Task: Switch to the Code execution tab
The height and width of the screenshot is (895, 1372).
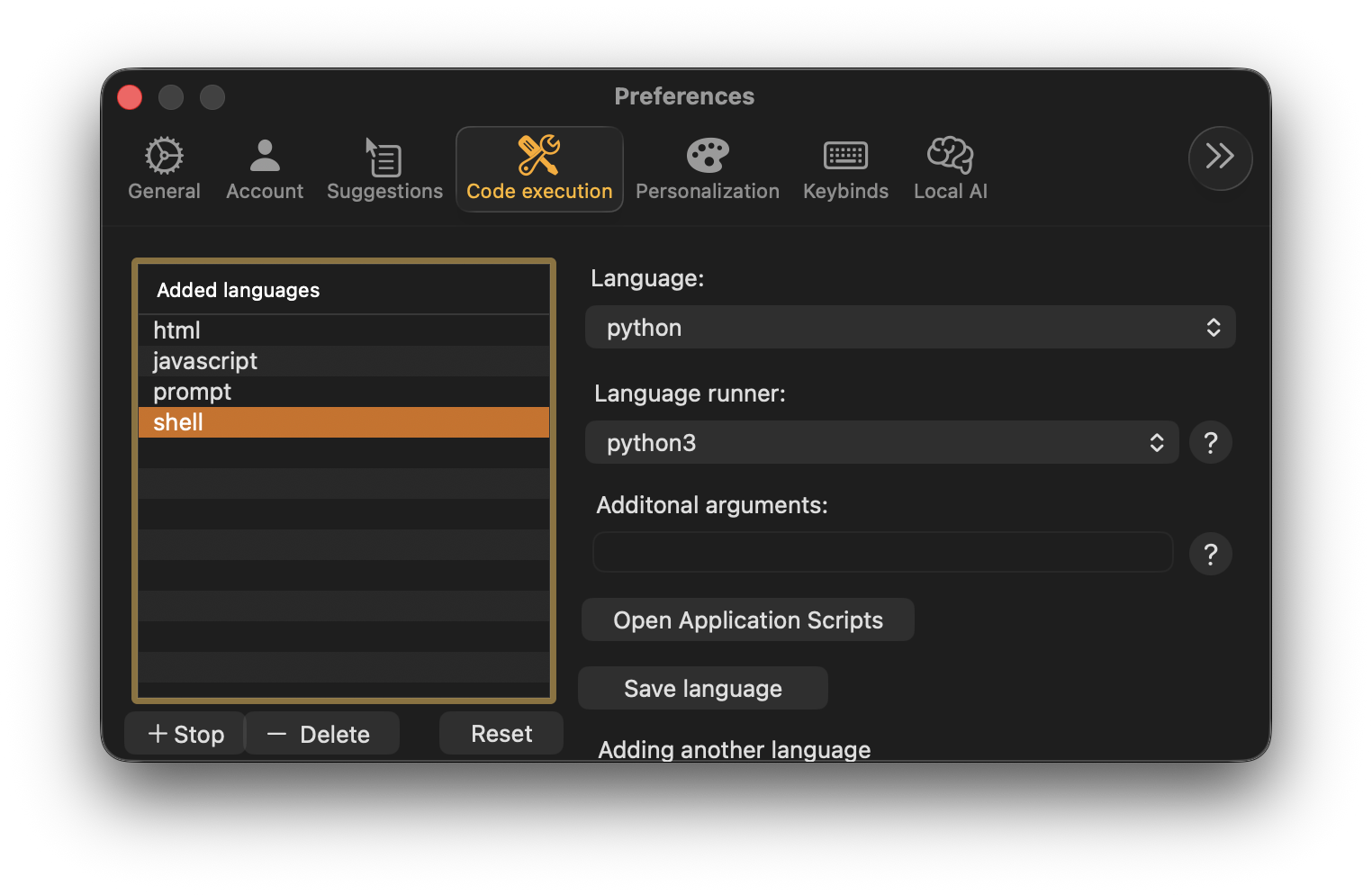Action: click(538, 169)
